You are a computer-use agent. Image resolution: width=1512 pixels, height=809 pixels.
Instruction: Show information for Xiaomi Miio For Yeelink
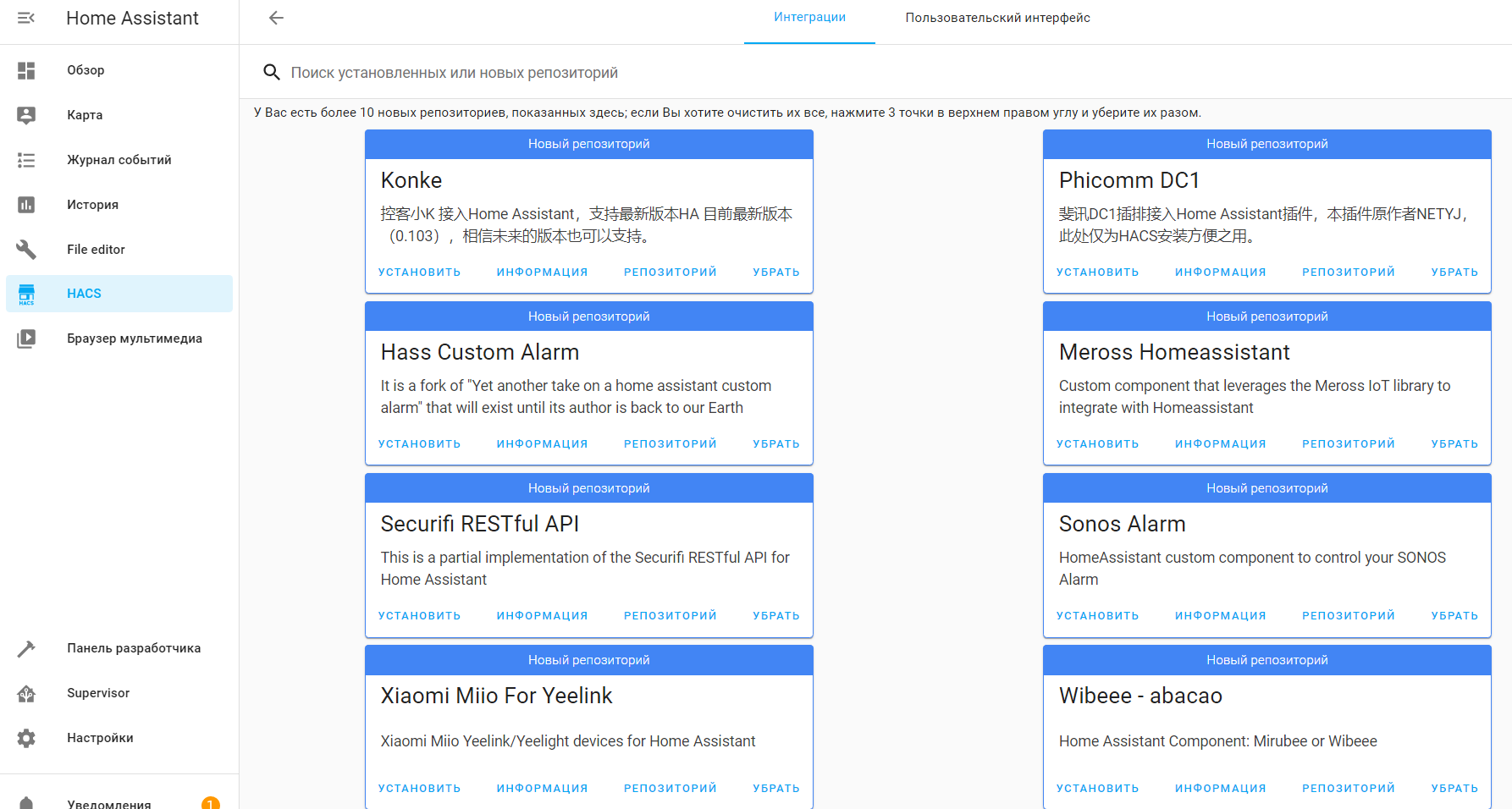click(x=542, y=789)
